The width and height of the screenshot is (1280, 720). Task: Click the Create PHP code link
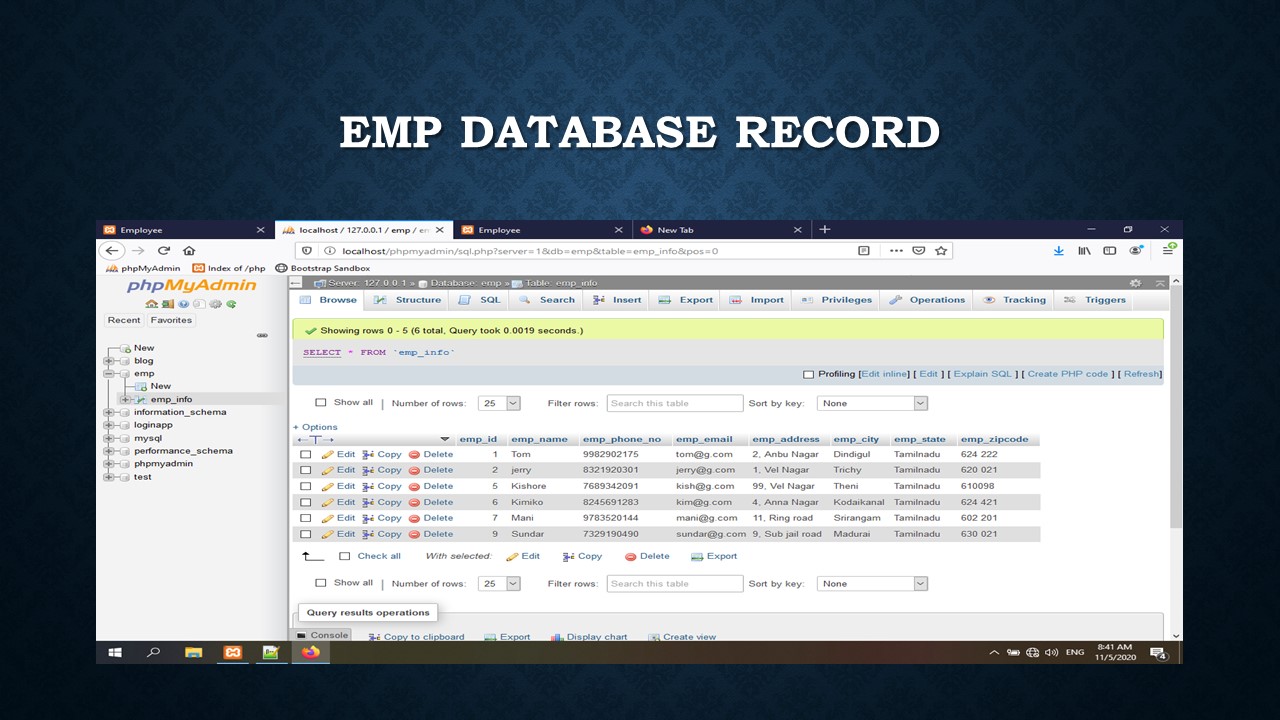pyautogui.click(x=1068, y=374)
